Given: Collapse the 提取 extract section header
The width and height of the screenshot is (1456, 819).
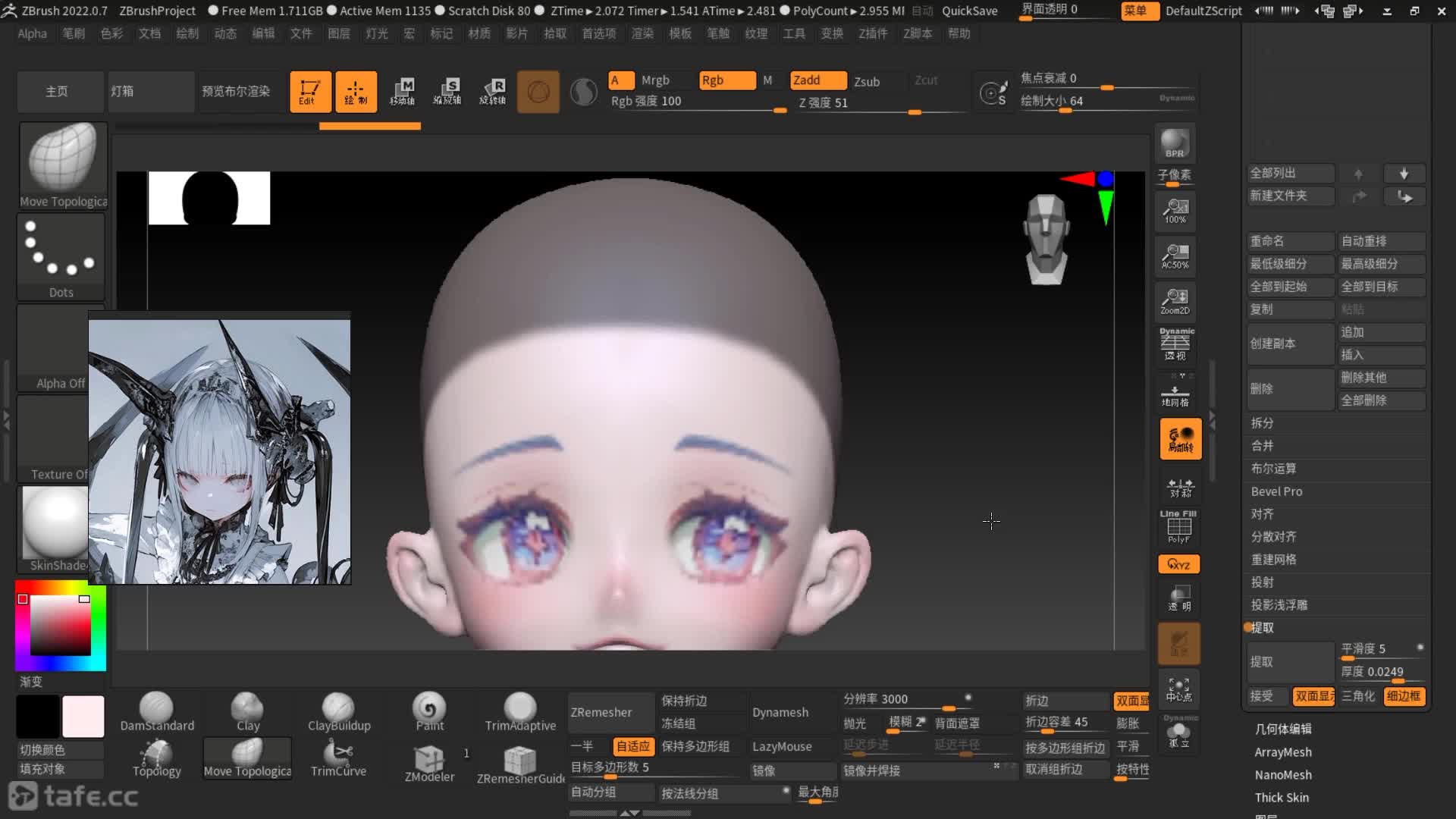Looking at the screenshot, I should point(1262,628).
